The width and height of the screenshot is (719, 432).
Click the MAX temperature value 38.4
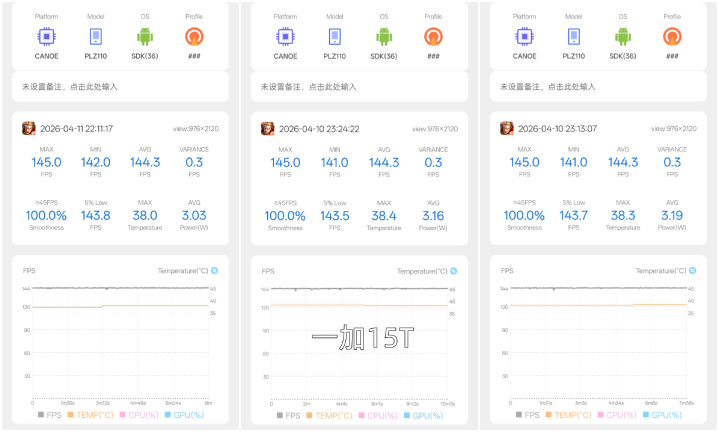384,216
